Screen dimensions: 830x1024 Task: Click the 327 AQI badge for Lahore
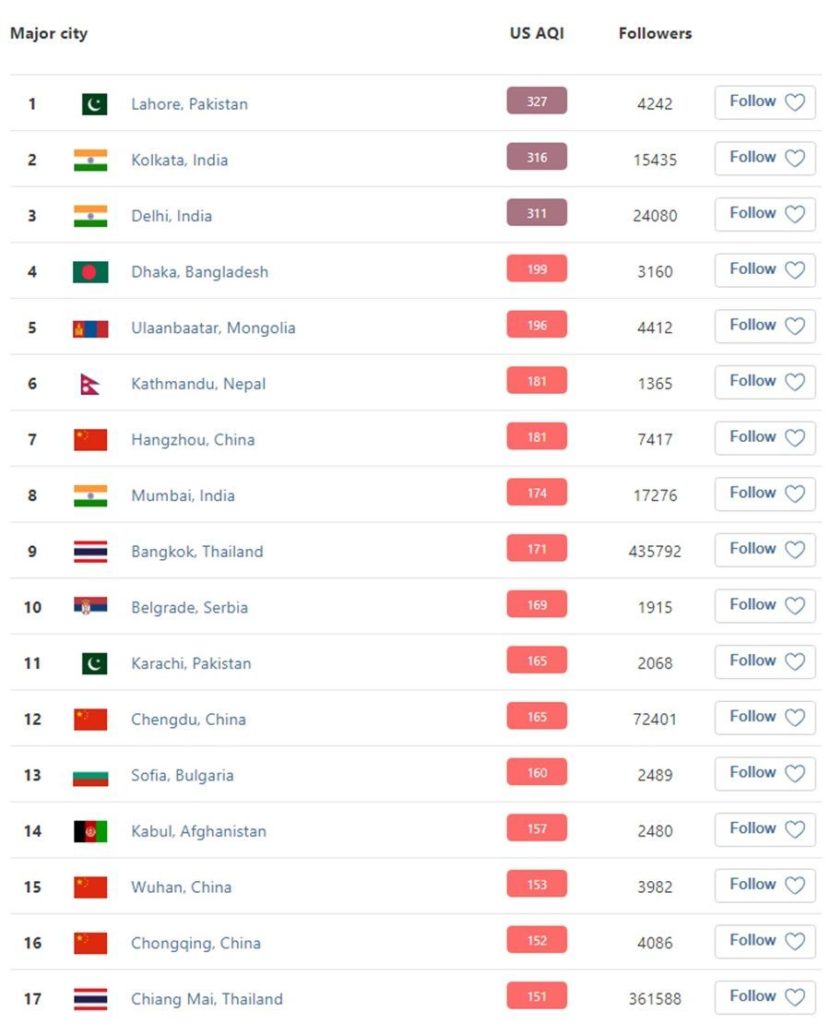click(x=537, y=101)
